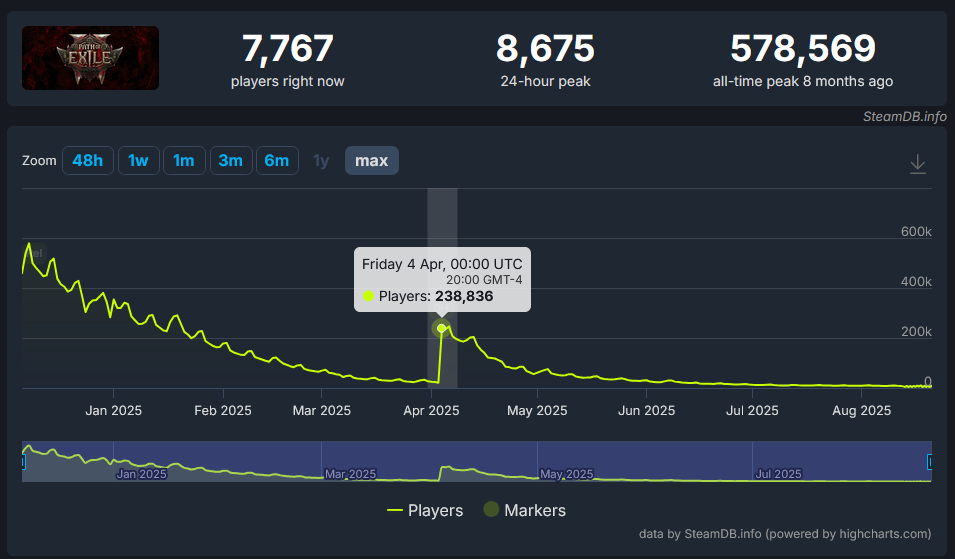The height and width of the screenshot is (559, 955).
Task: Click the 'Friday 4 Apr, 00:00 UTC' tooltip header
Action: 442,264
